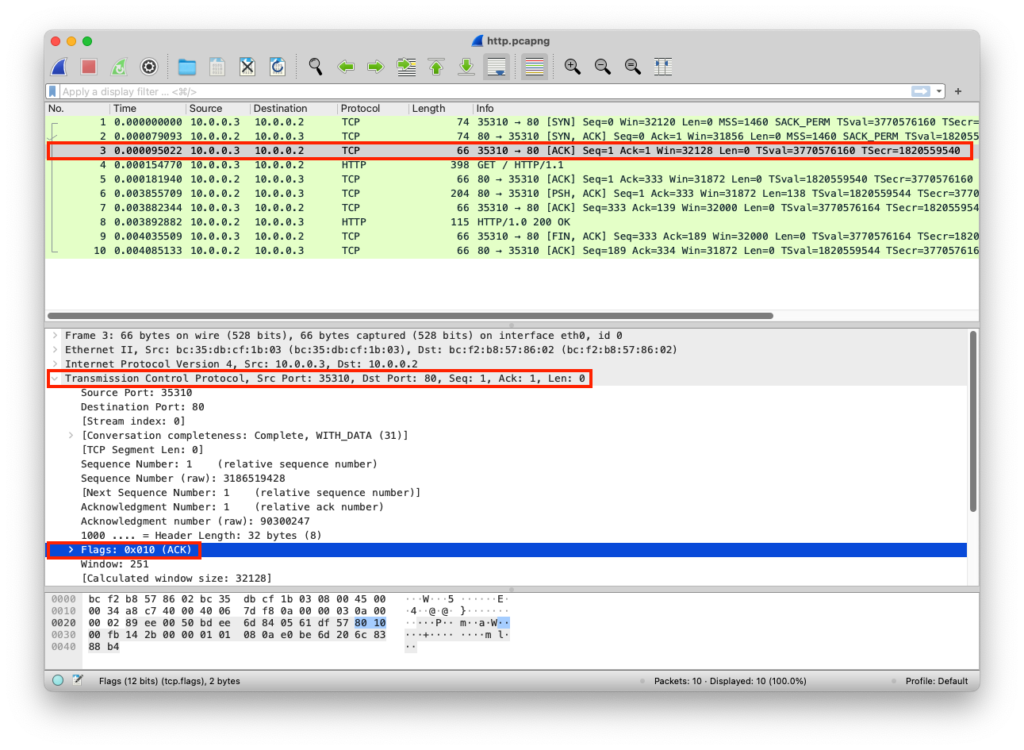Collapse the Transmission Control Protocol section
Screen dimensions: 1024x750
coord(55,379)
